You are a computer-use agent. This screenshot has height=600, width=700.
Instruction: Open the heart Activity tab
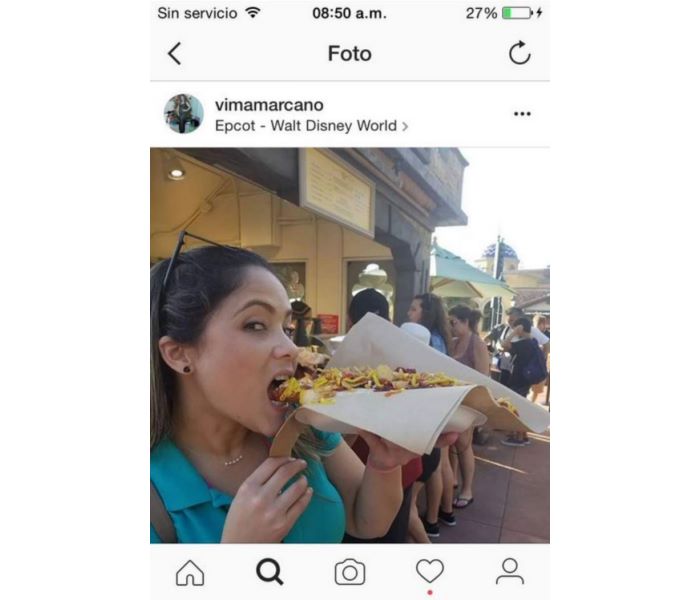point(430,571)
